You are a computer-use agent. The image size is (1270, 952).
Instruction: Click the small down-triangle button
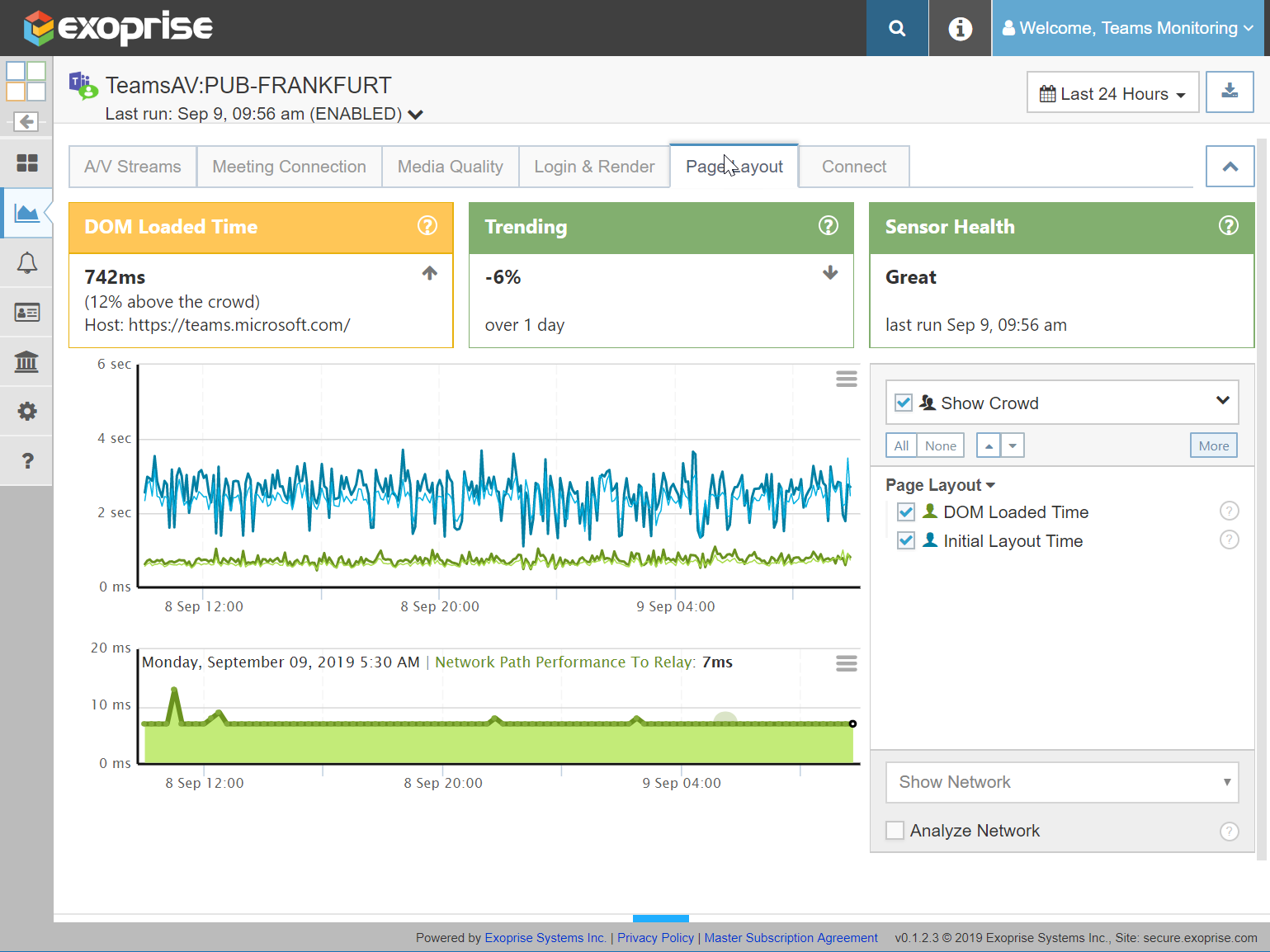tap(1013, 445)
